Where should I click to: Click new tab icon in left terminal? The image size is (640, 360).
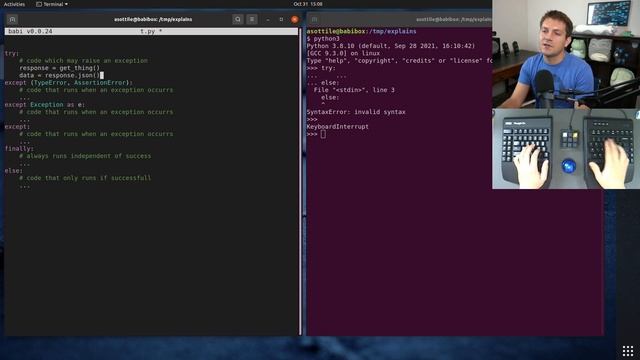(12, 19)
